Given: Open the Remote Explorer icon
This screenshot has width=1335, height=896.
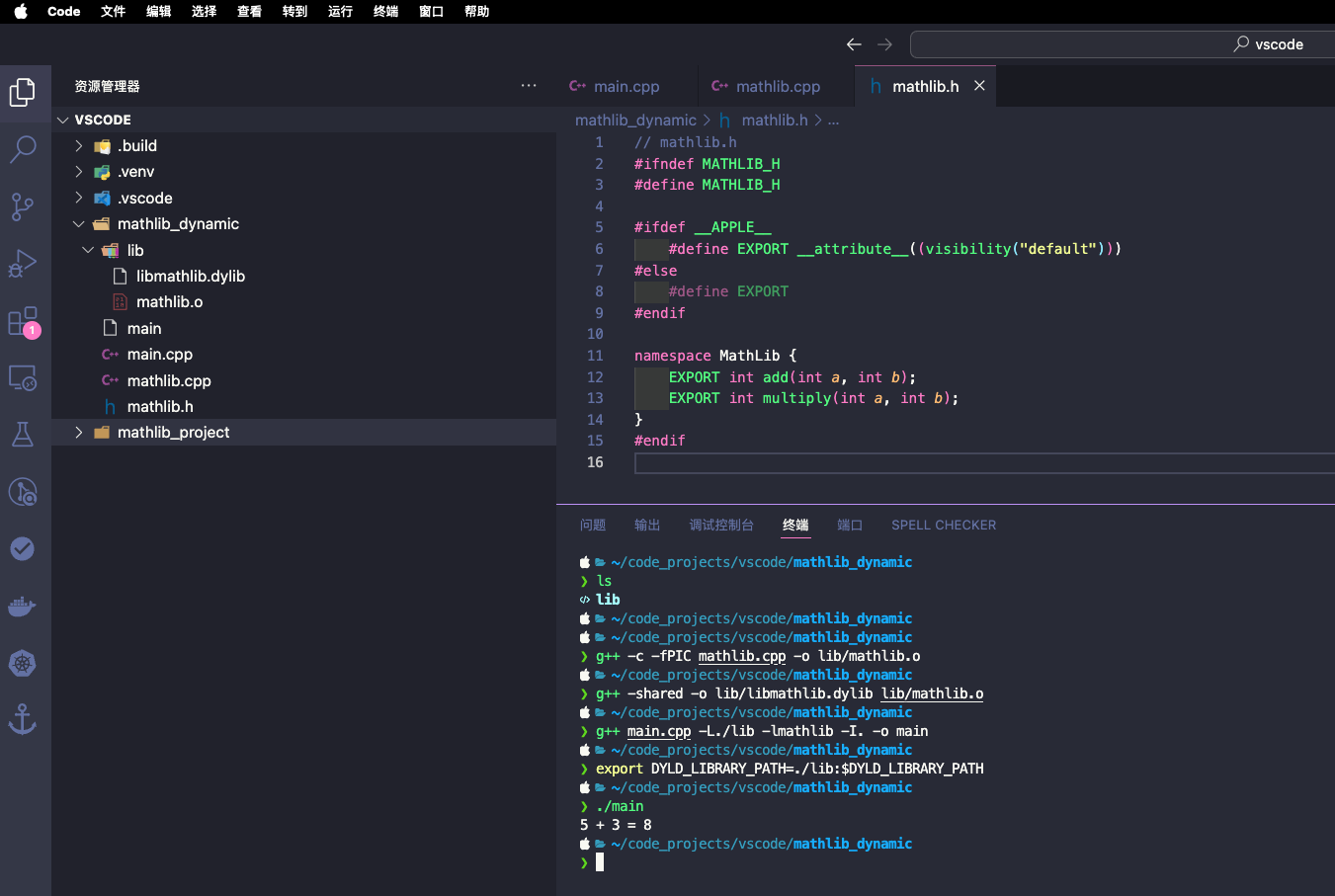Looking at the screenshot, I should click(23, 377).
